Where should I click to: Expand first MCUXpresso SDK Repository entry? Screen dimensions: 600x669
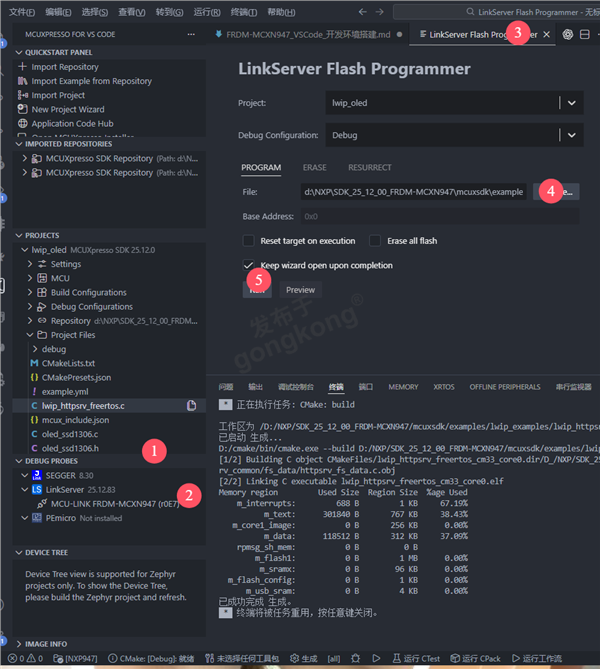(x=24, y=158)
